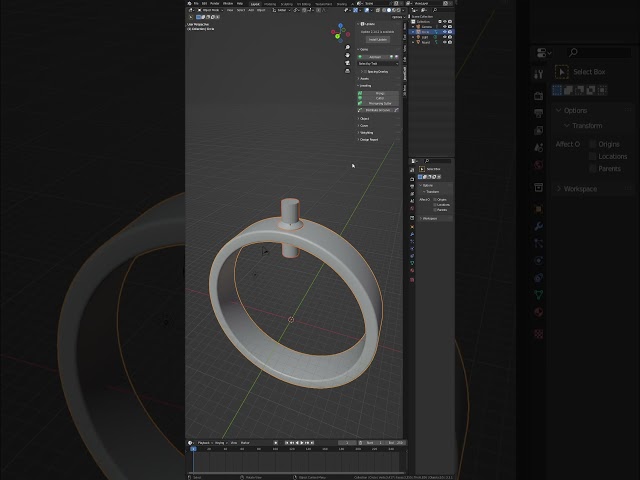
Task: Open the File menu
Action: [196, 3]
